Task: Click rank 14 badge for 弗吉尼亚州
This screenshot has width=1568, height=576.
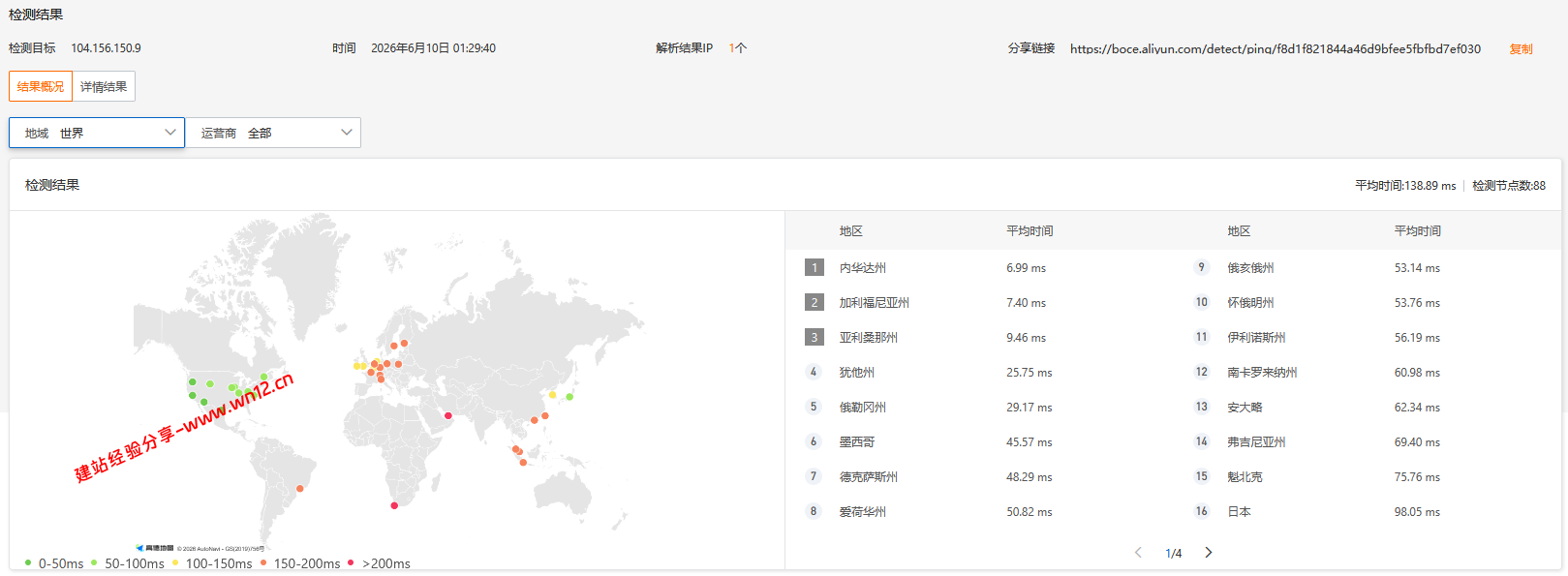Action: (x=1201, y=441)
